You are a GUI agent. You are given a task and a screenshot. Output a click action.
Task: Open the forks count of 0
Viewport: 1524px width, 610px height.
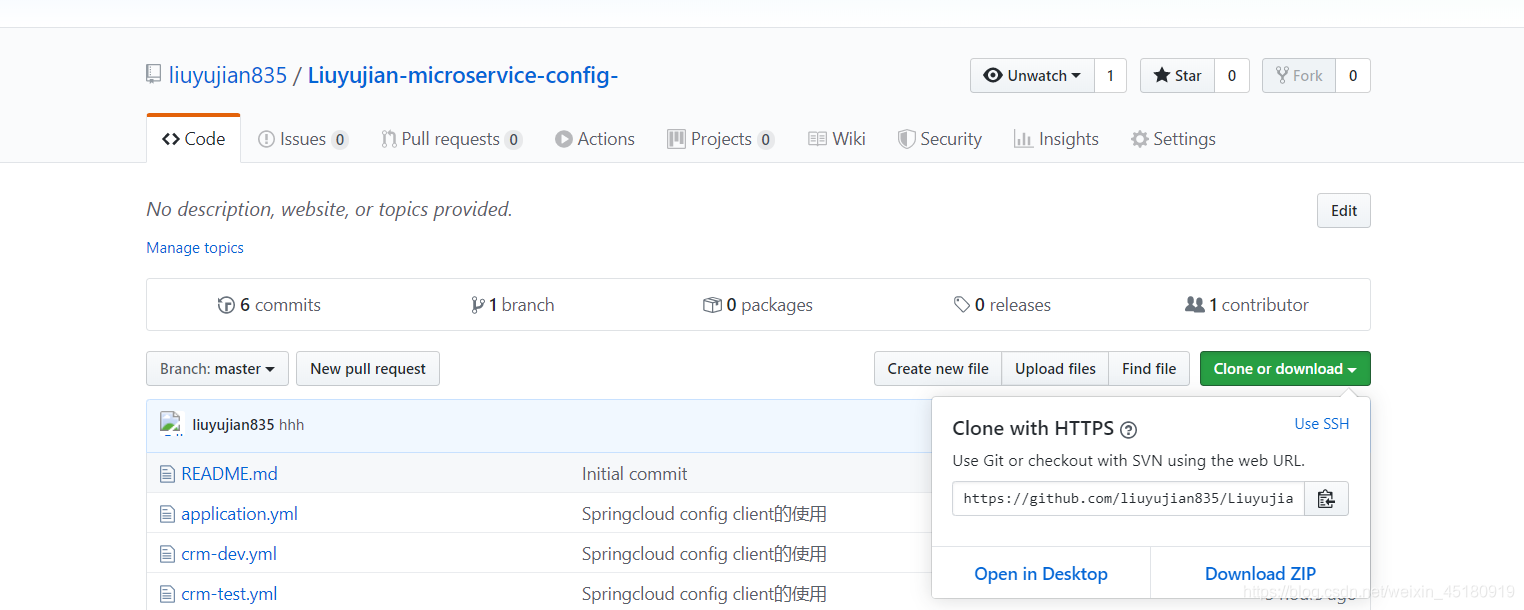click(1353, 75)
